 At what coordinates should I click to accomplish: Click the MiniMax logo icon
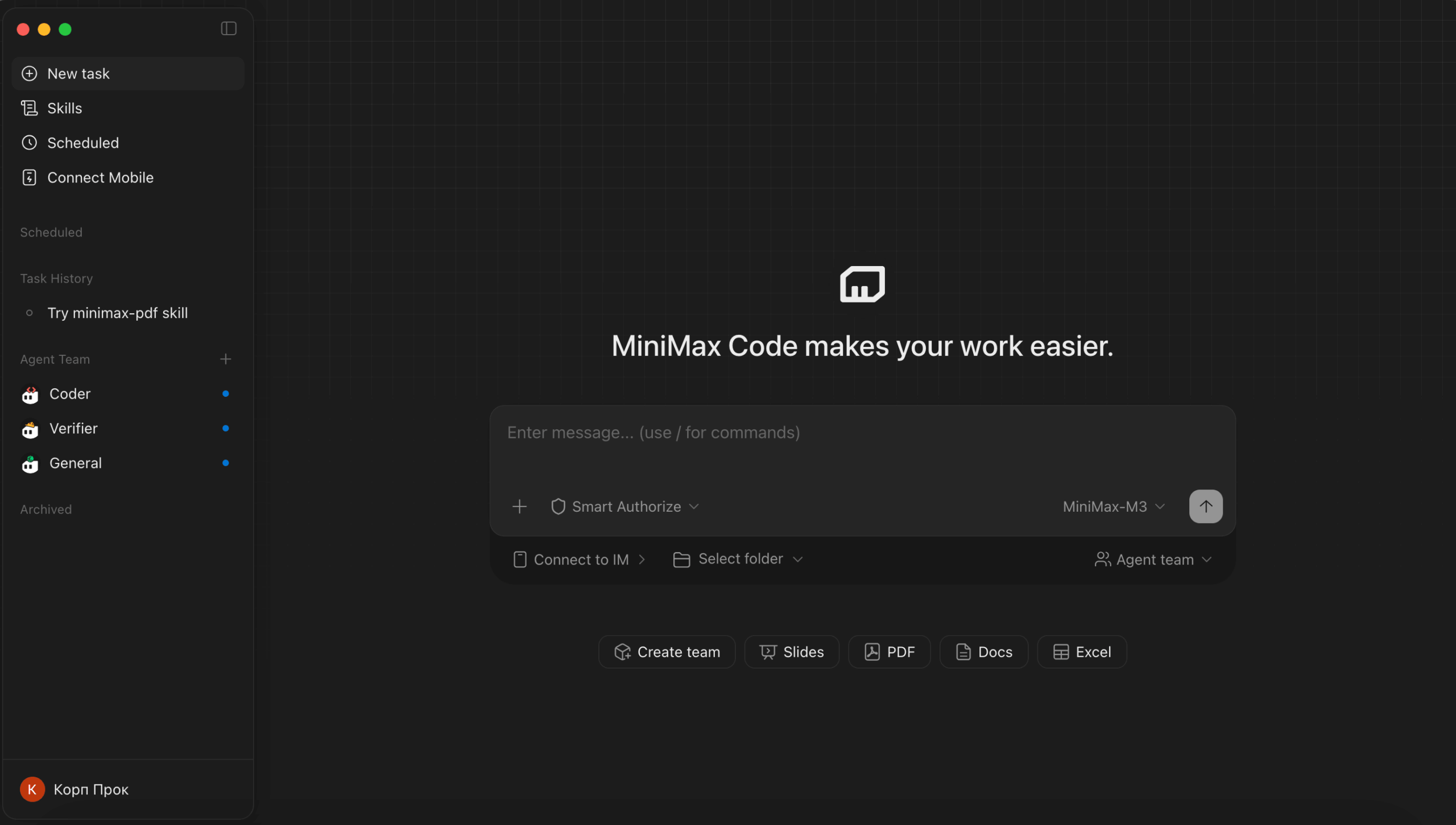pos(862,284)
